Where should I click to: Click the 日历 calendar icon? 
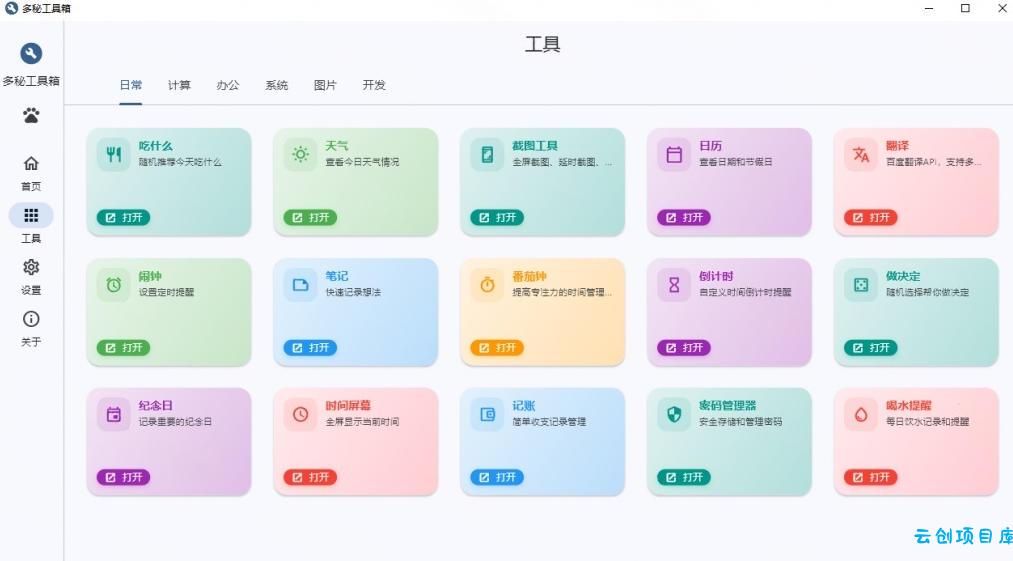pyautogui.click(x=674, y=154)
